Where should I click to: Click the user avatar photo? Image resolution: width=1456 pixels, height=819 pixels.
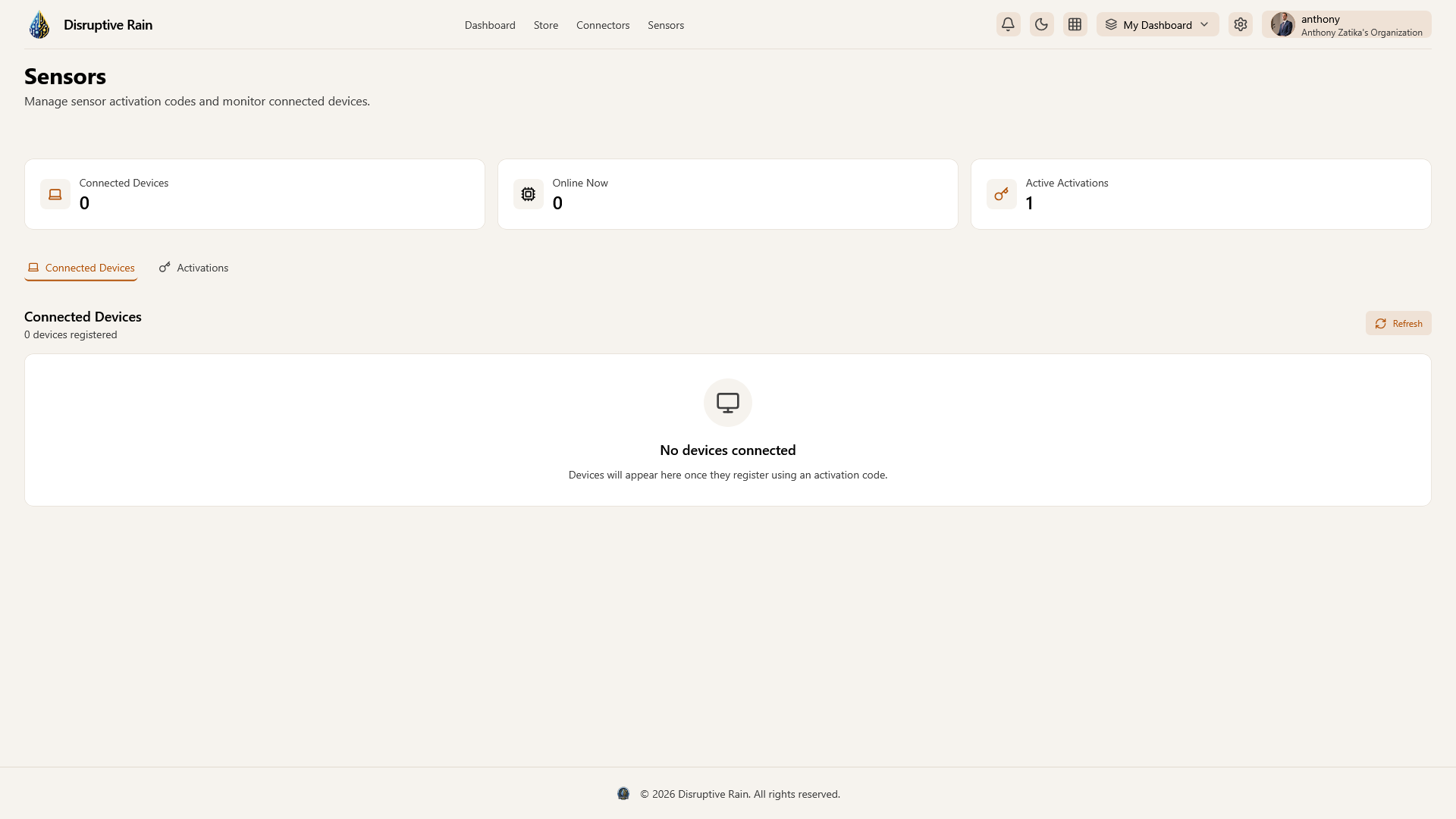pos(1282,25)
